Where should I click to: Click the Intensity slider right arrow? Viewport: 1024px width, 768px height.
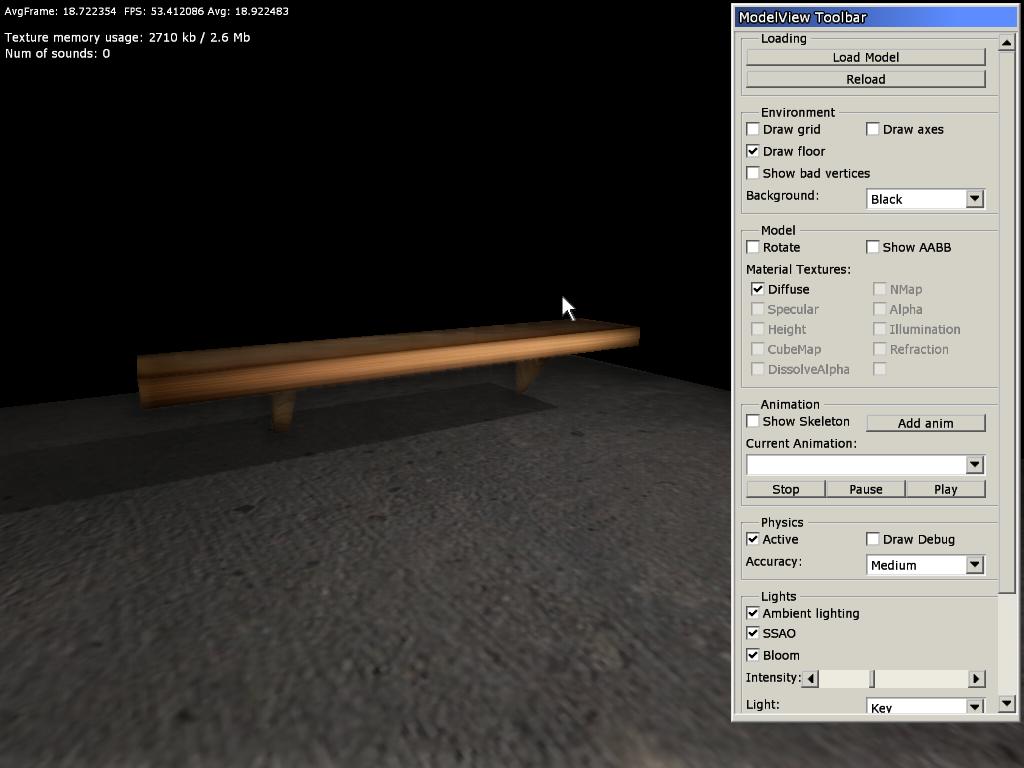[976, 679]
